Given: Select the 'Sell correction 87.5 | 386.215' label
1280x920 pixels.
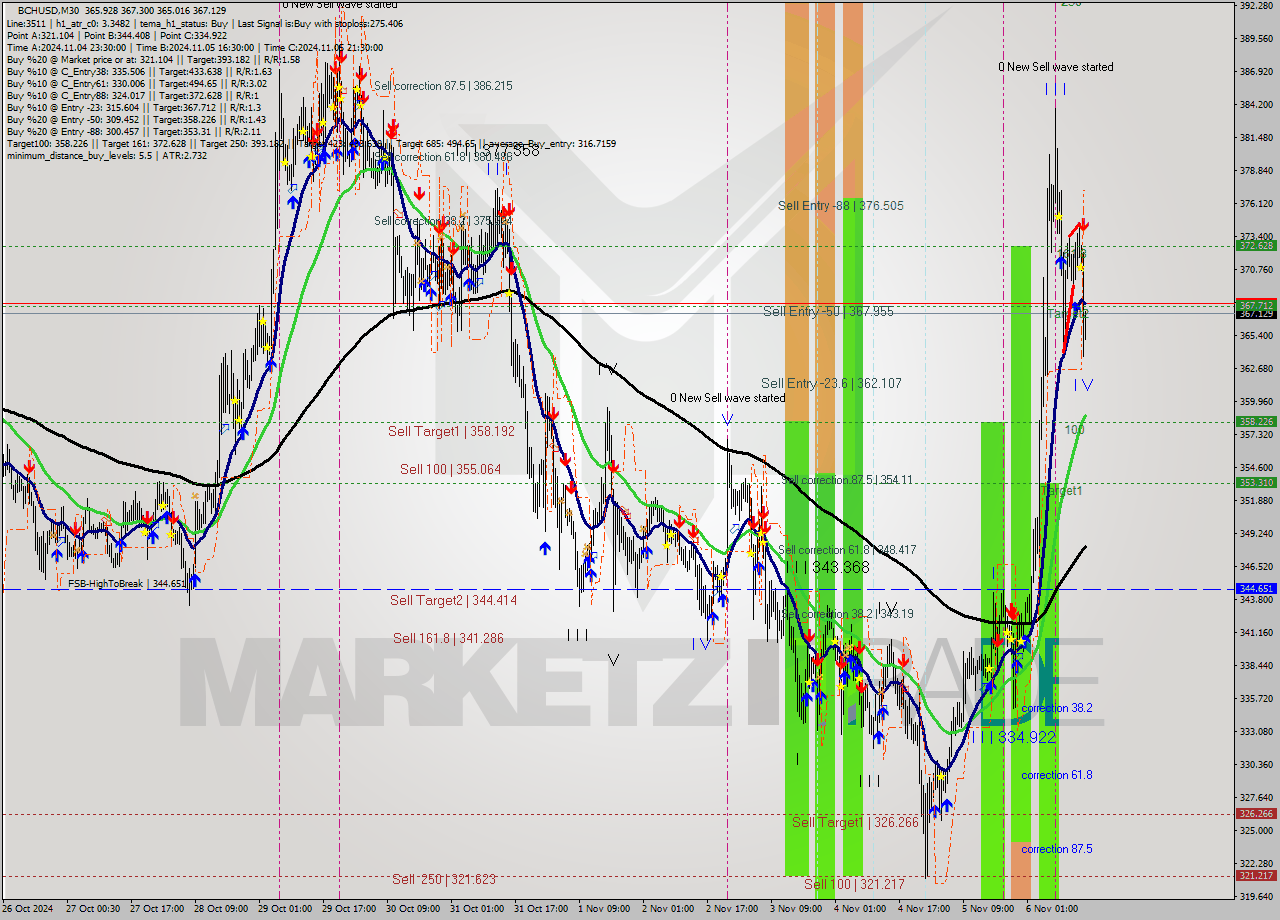Looking at the screenshot, I should click(443, 86).
